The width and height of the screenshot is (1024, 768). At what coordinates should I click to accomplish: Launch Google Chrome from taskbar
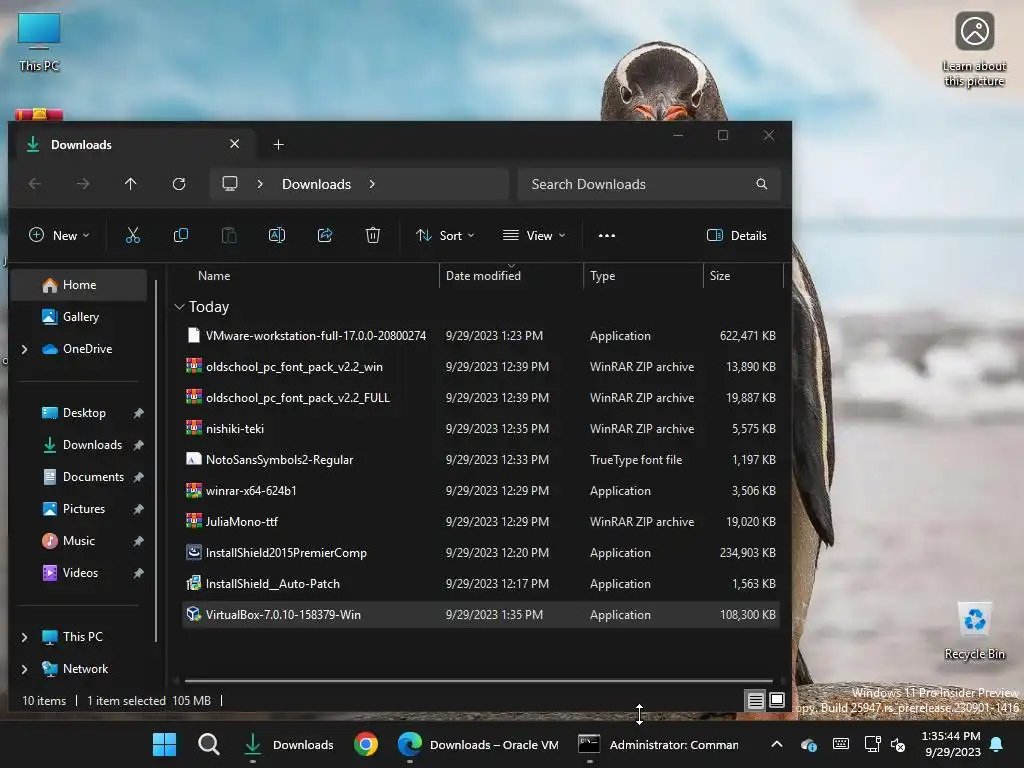pos(366,744)
